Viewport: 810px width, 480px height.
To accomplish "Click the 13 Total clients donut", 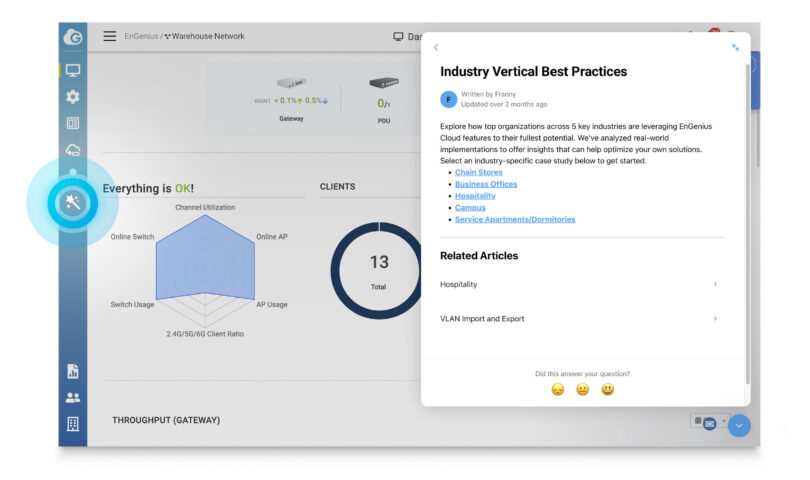I will click(378, 271).
